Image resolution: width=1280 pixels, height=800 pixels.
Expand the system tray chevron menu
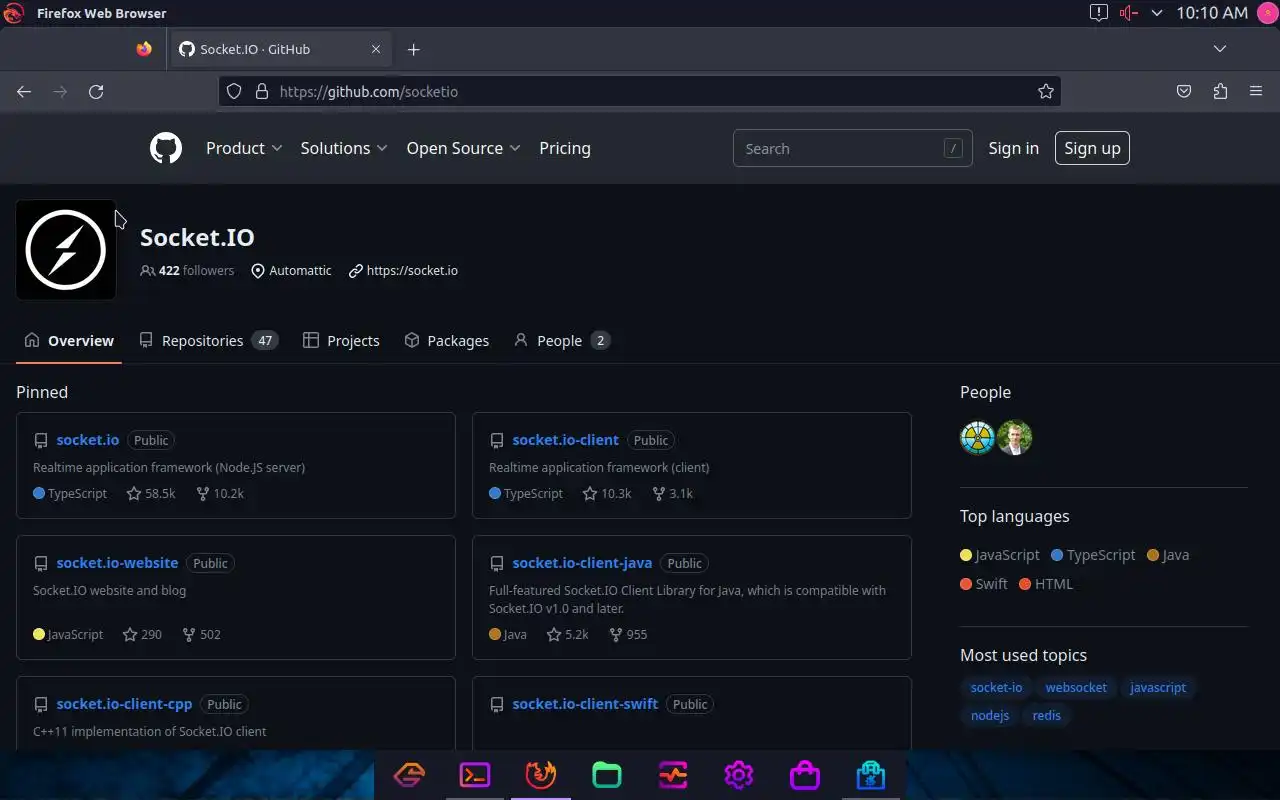(x=1157, y=13)
